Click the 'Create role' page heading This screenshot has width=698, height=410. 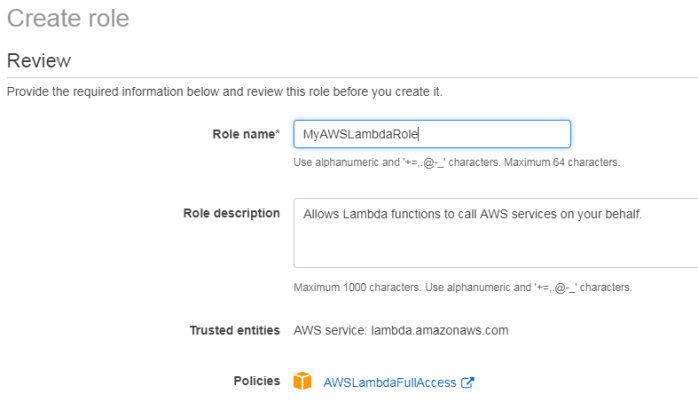(68, 18)
